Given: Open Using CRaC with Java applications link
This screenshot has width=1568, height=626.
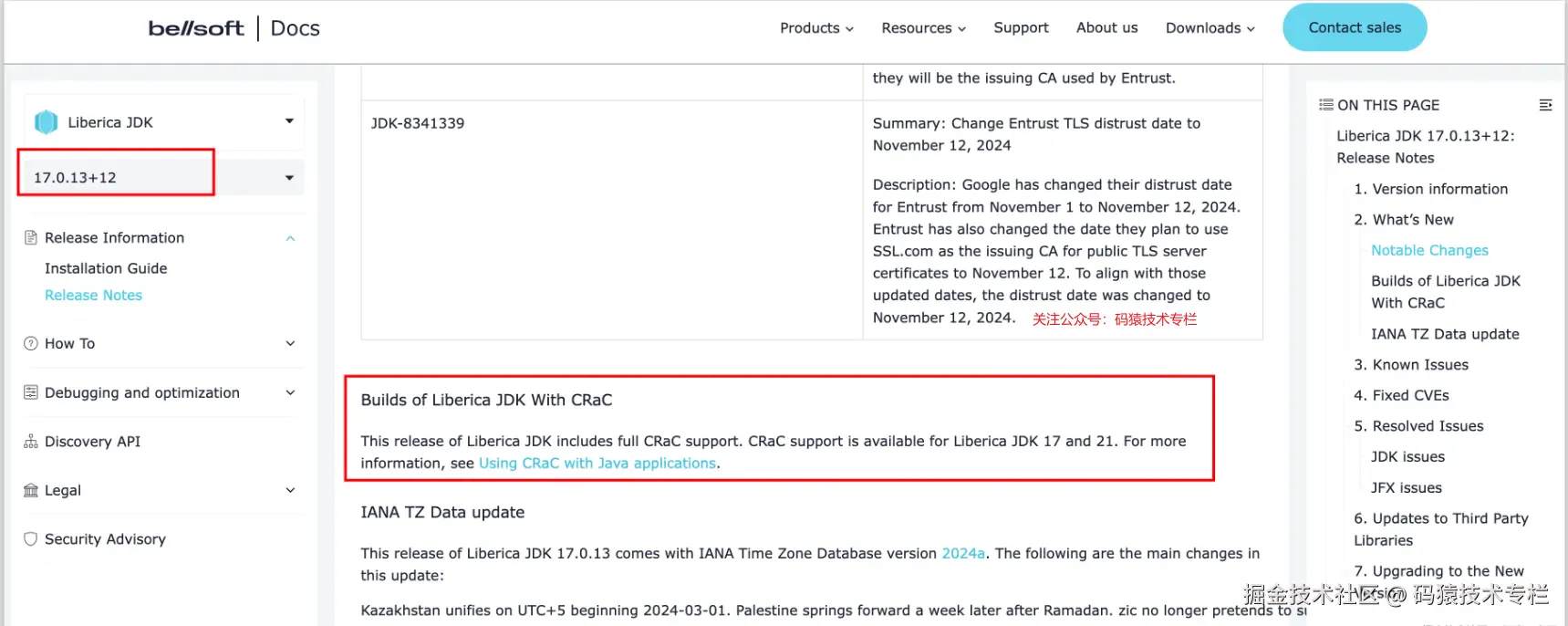Looking at the screenshot, I should [x=597, y=464].
